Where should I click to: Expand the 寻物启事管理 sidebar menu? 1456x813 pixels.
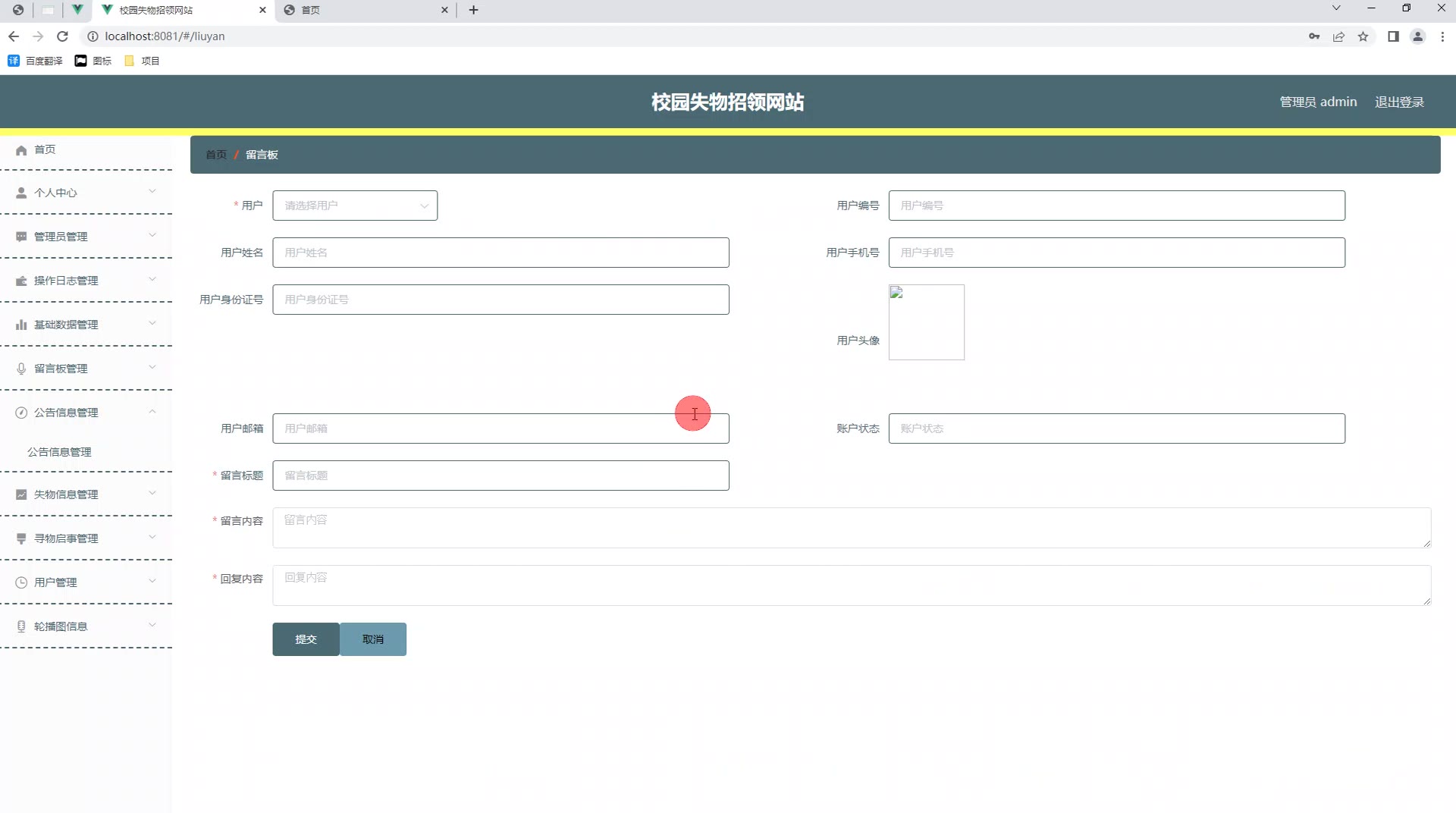coord(152,537)
